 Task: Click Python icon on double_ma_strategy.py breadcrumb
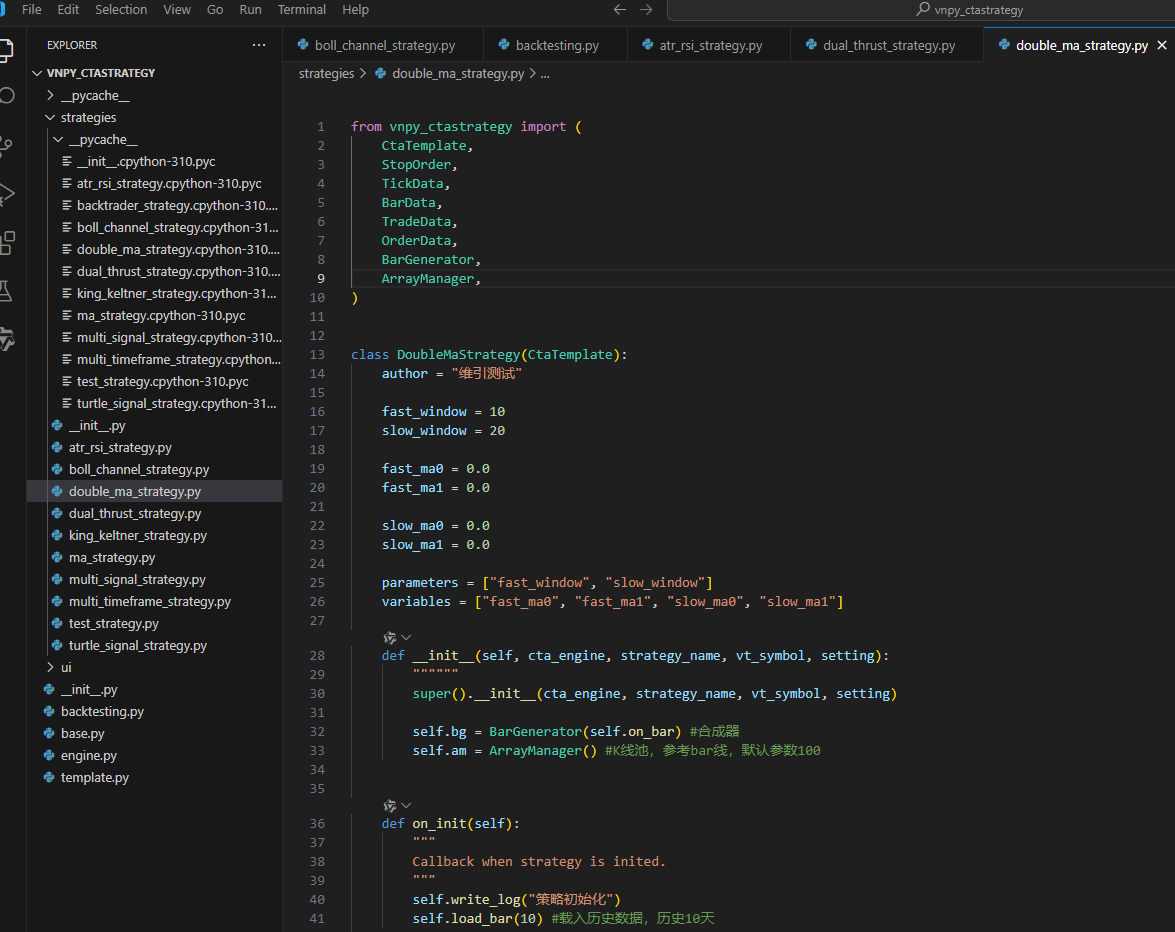tap(381, 73)
